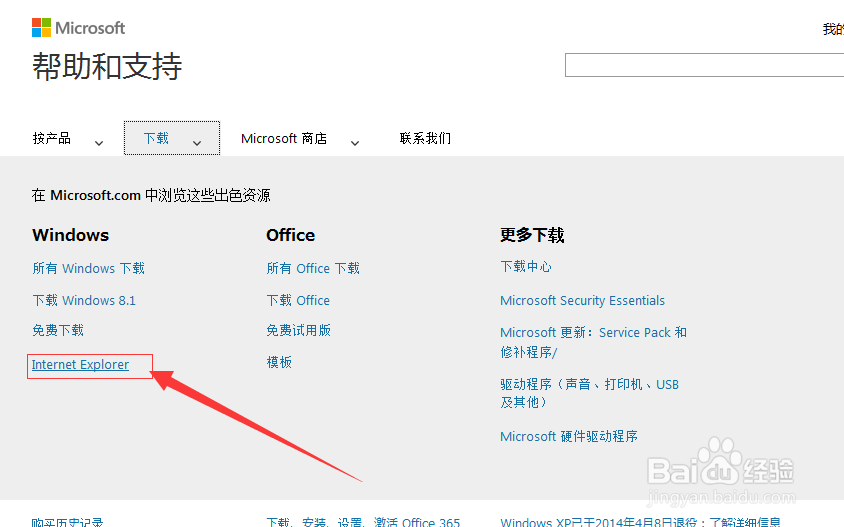Open 驱动程序(声音、打印机、USB) link

589,393
